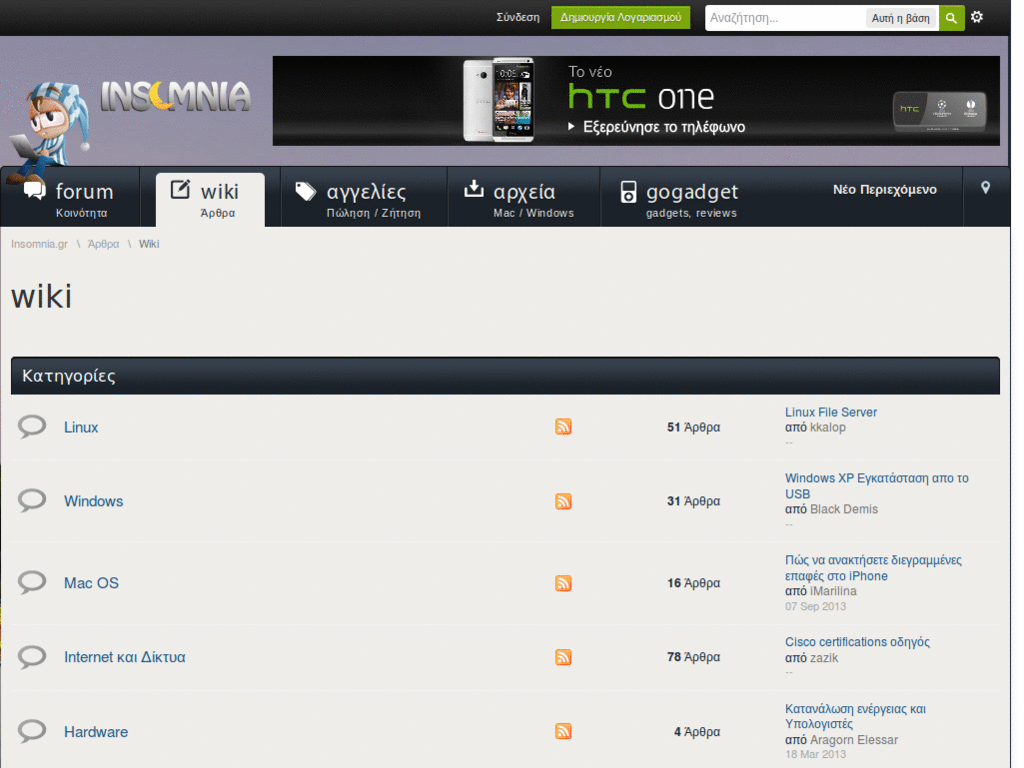The height and width of the screenshot is (768, 1024).
Task: Open Cisco certifications οδηγός article
Action: pyautogui.click(x=857, y=642)
